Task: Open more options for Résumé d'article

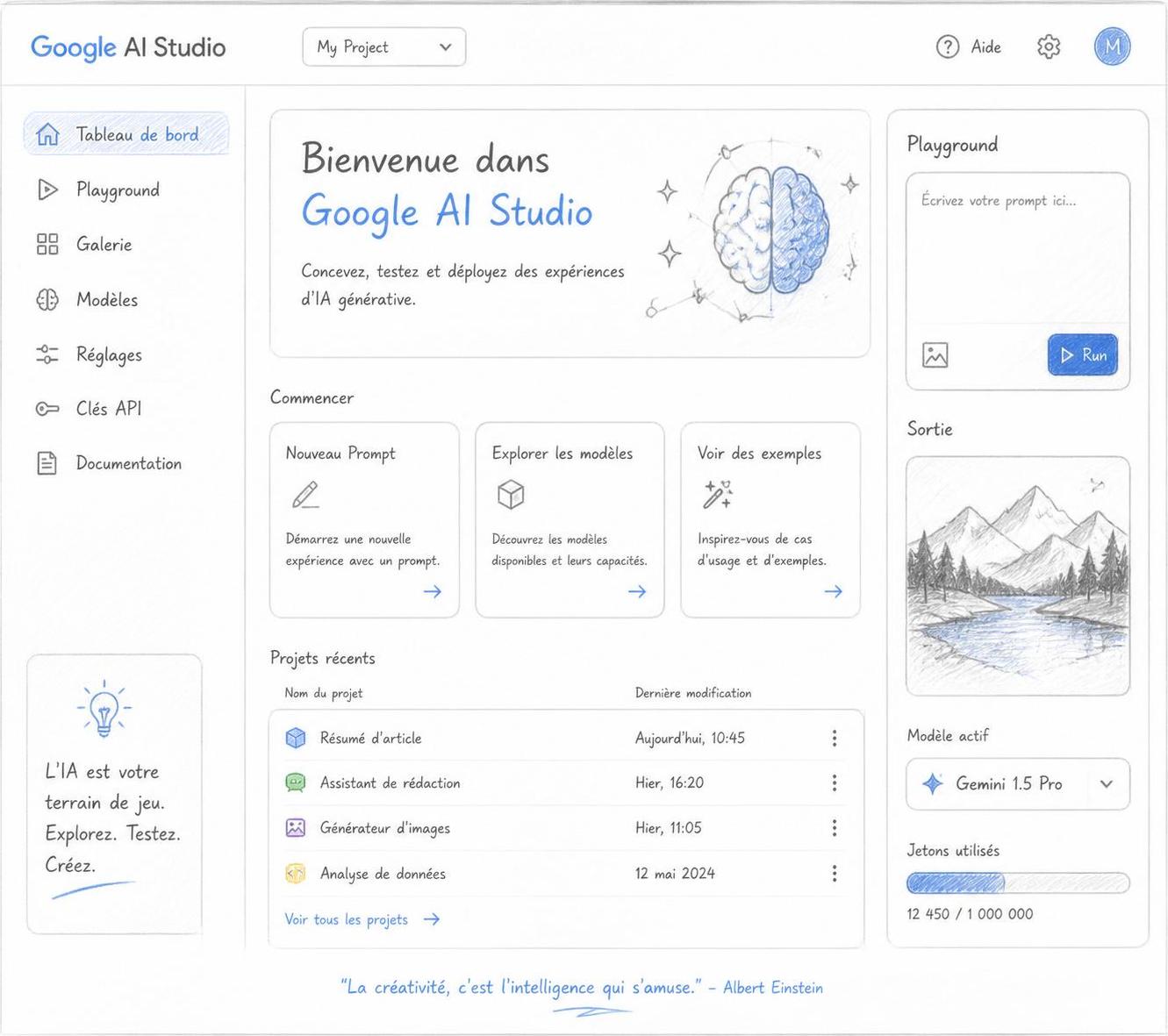Action: [834, 738]
